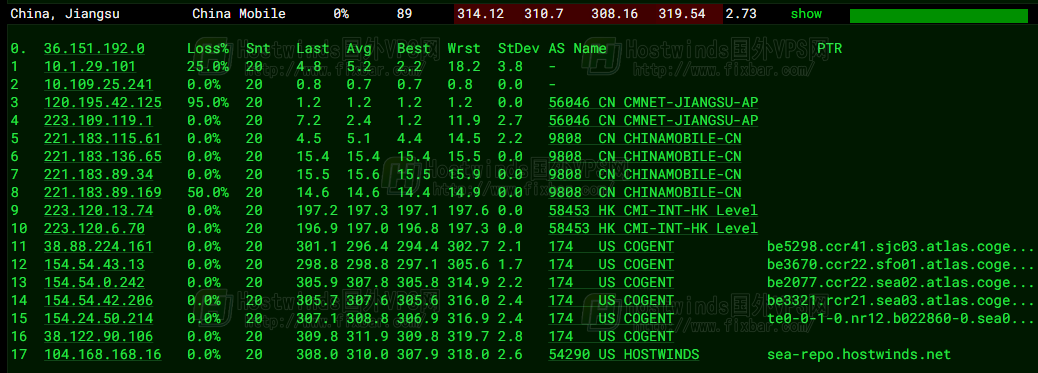Click the green latency progress bar

click(939, 15)
